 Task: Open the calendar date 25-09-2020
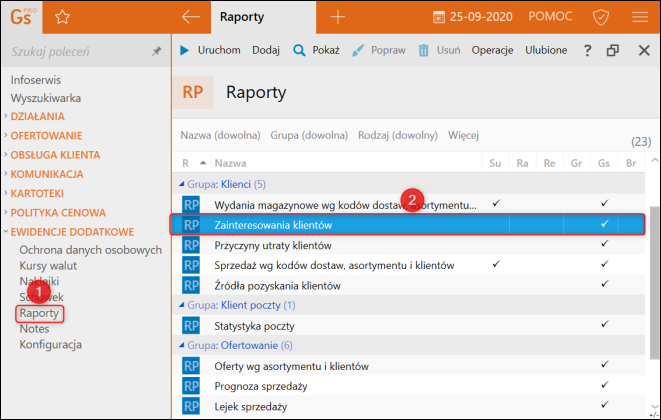[x=473, y=17]
